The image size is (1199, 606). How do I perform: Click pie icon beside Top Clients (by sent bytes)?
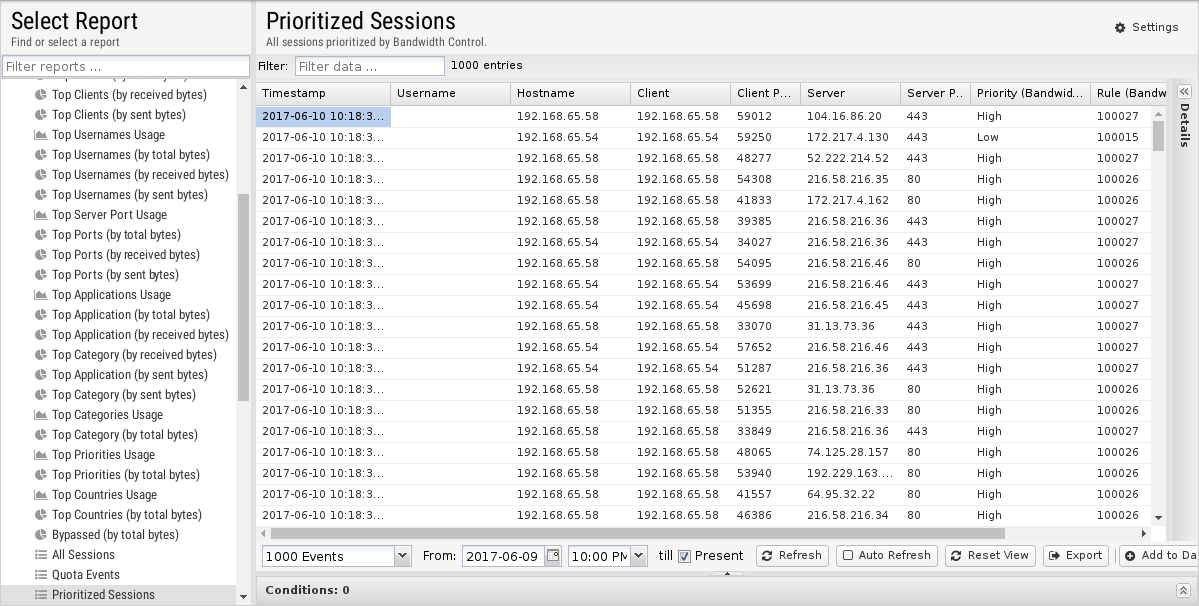point(41,115)
